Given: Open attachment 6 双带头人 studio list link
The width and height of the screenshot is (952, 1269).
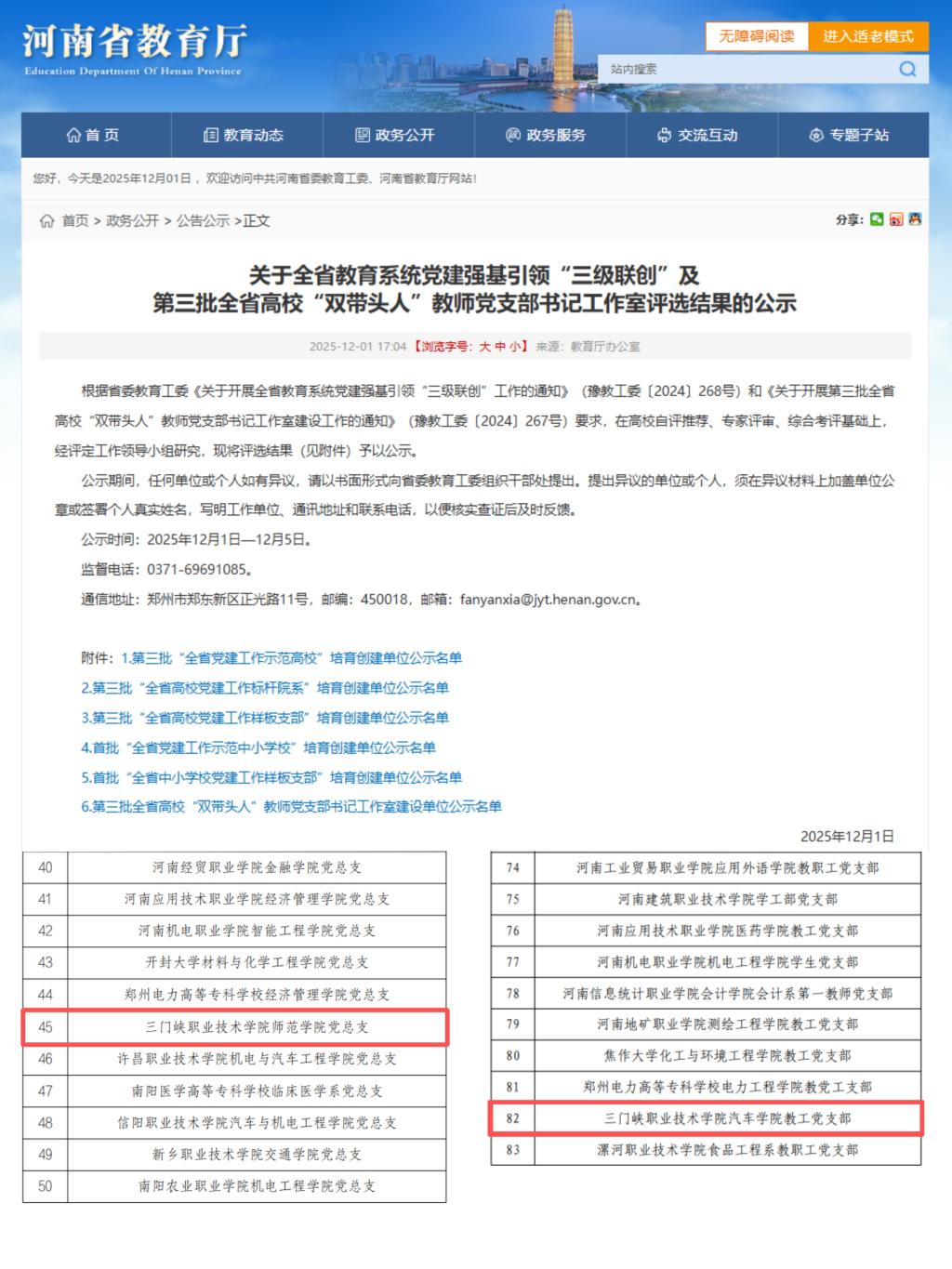Looking at the screenshot, I should [x=291, y=807].
